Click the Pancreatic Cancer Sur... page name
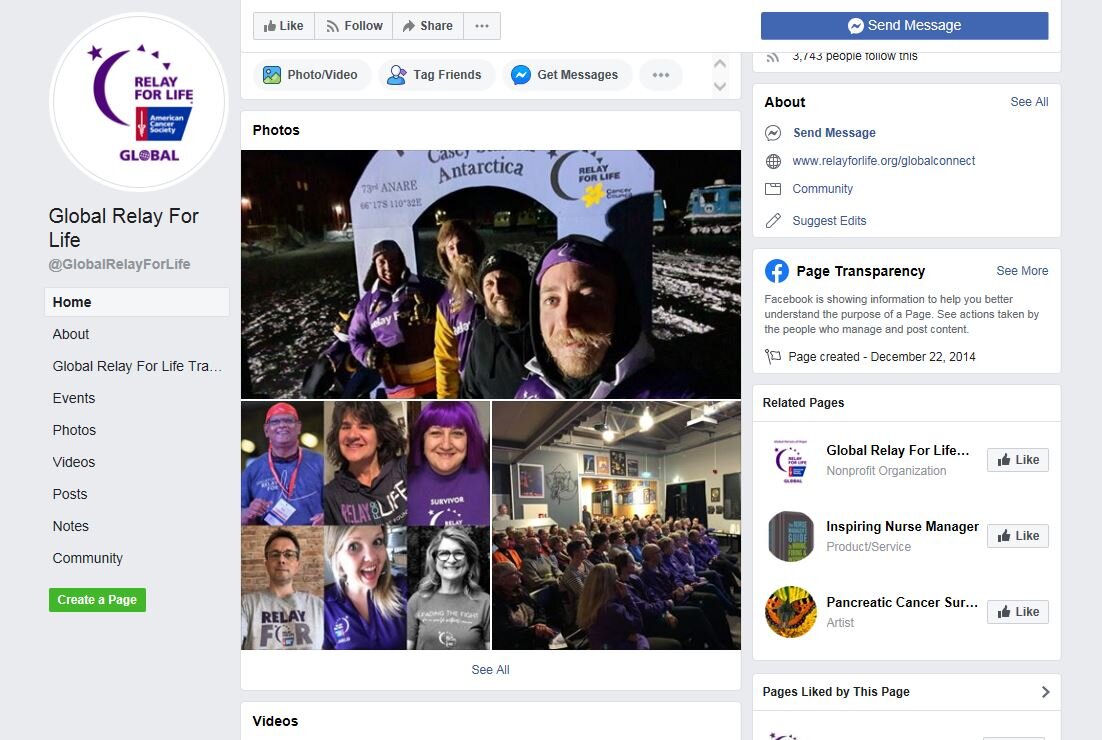Image resolution: width=1102 pixels, height=740 pixels. point(902,602)
